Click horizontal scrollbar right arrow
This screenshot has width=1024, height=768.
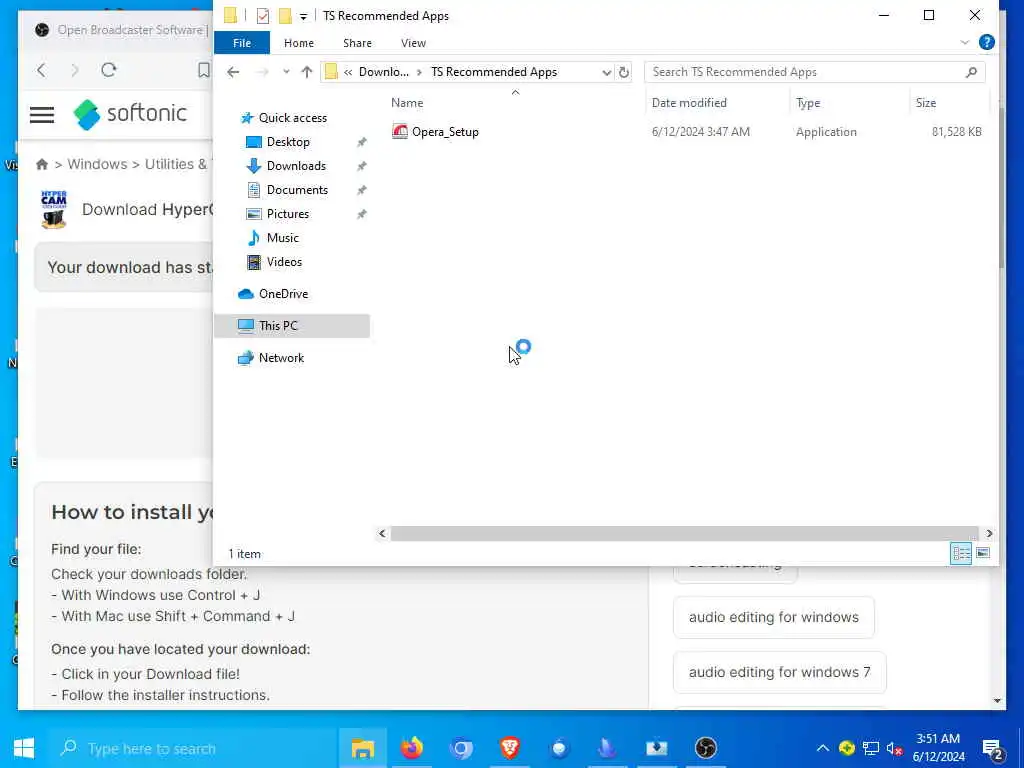[x=989, y=534]
